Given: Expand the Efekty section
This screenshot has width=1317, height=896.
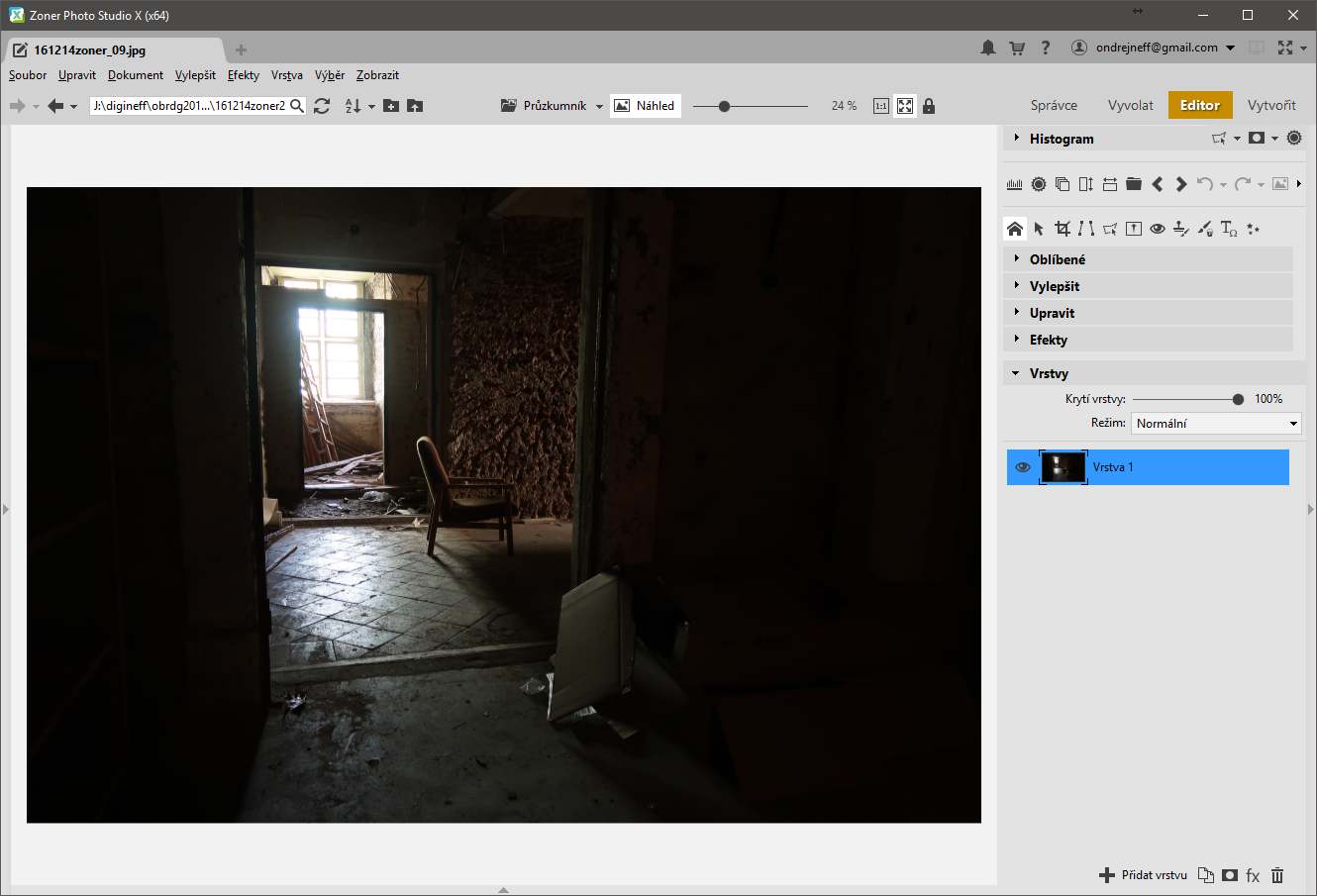Looking at the screenshot, I should [x=1149, y=340].
